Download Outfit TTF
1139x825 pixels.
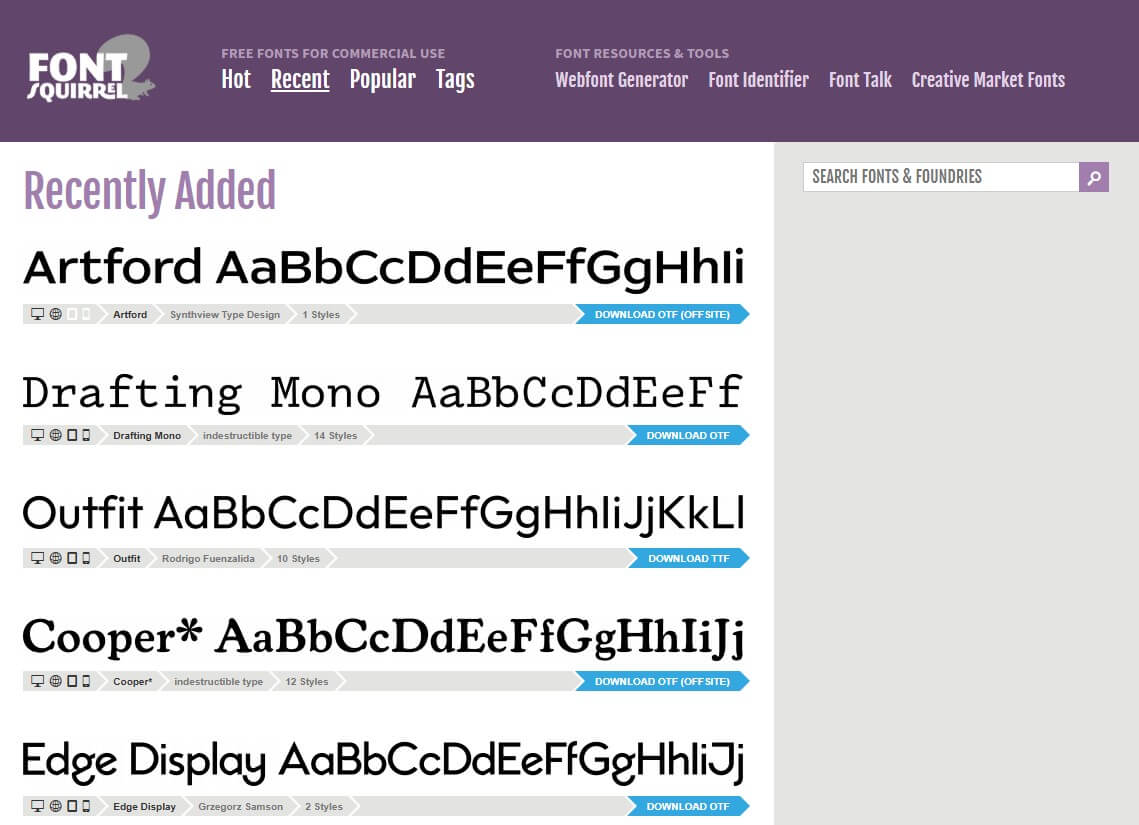point(688,558)
